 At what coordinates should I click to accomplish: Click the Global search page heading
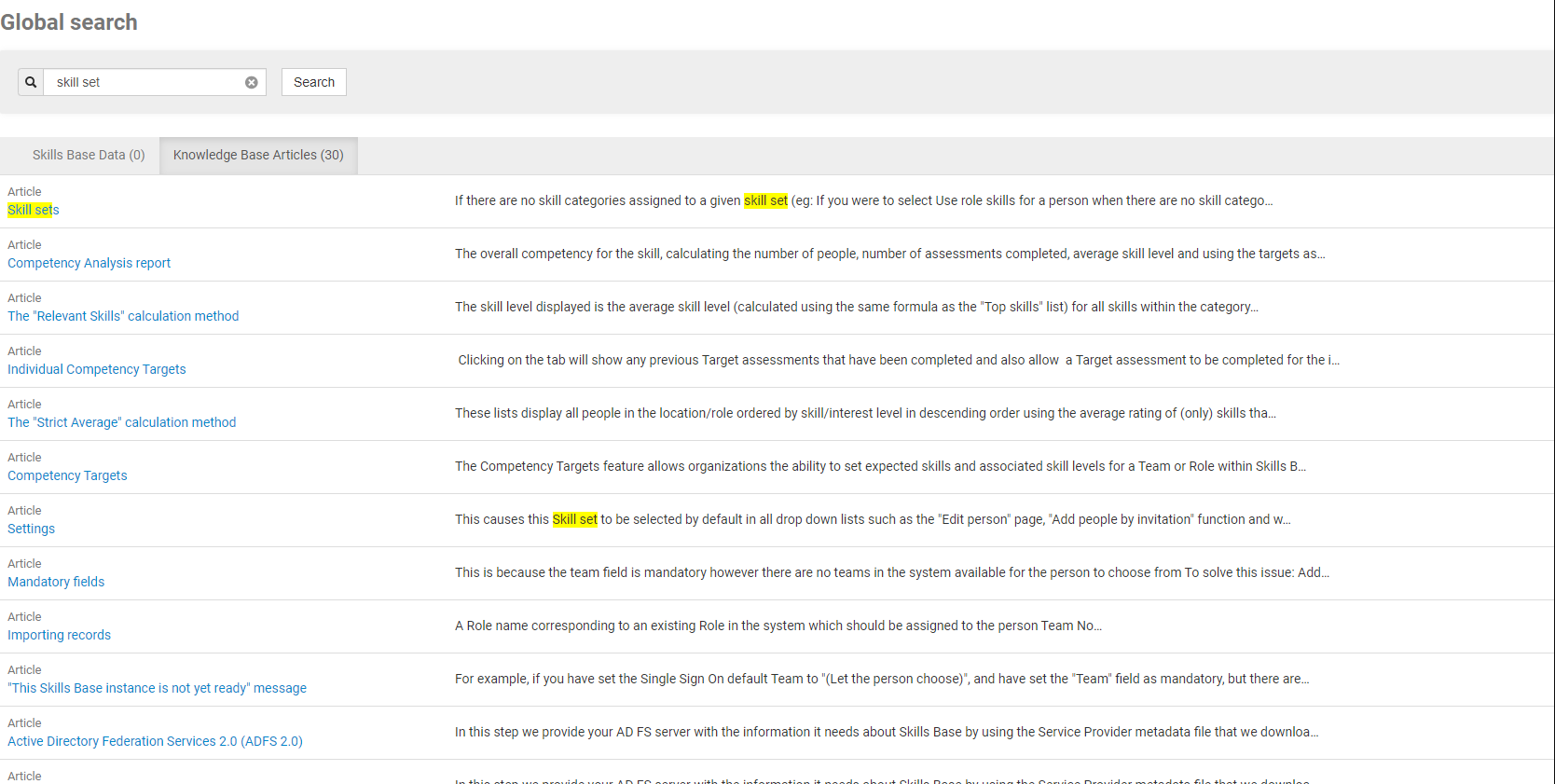(69, 22)
